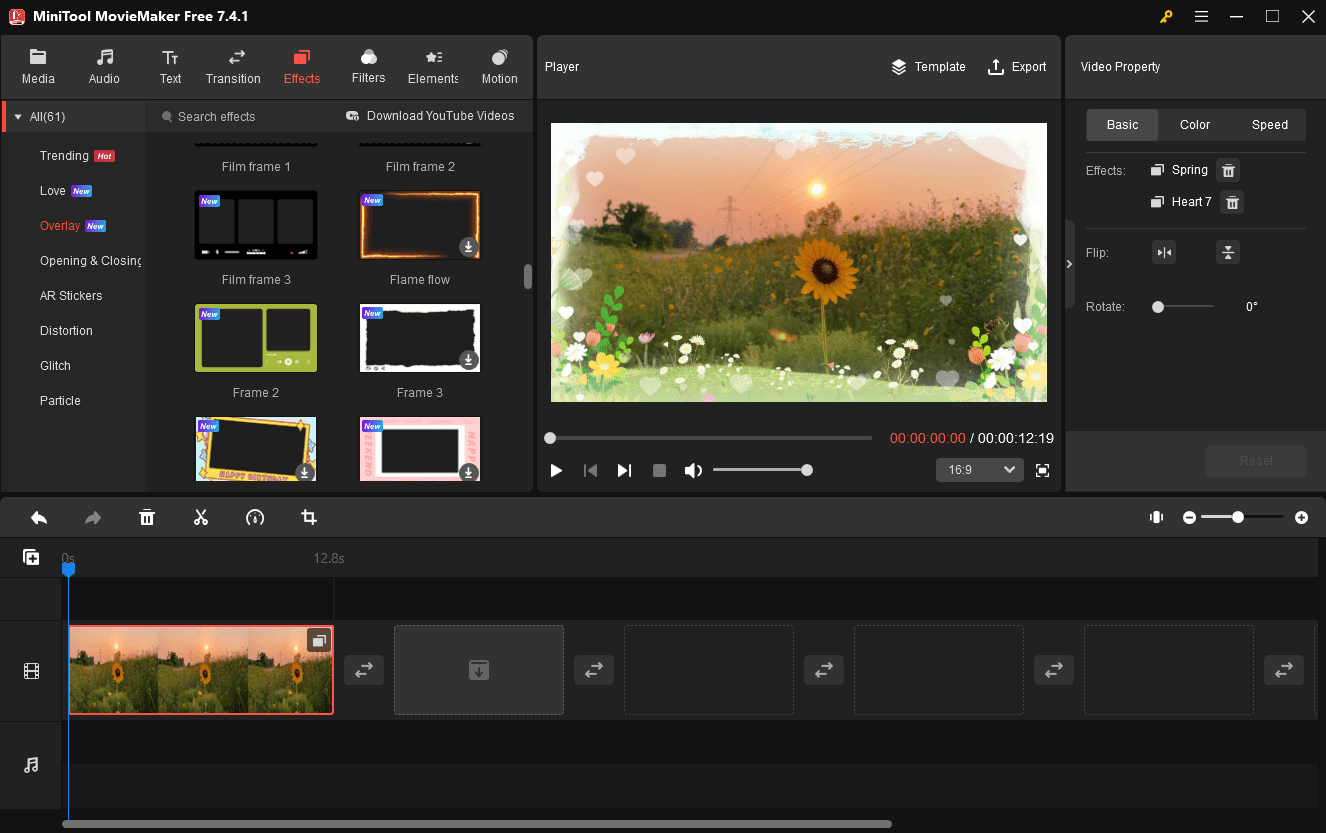Open the Text tab
Viewport: 1326px width, 833px height.
pos(171,67)
